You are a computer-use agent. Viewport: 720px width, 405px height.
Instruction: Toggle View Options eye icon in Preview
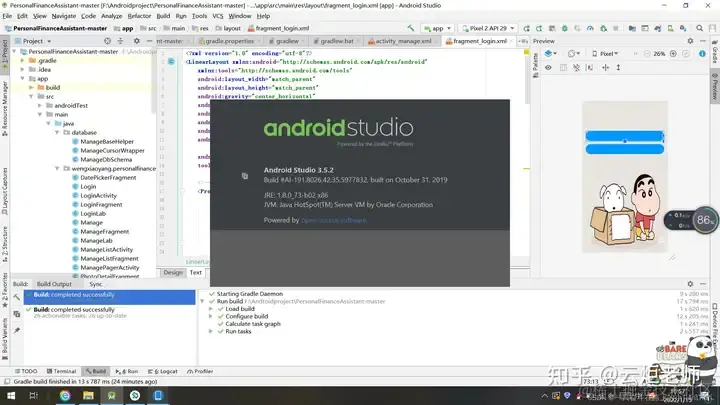(x=548, y=68)
